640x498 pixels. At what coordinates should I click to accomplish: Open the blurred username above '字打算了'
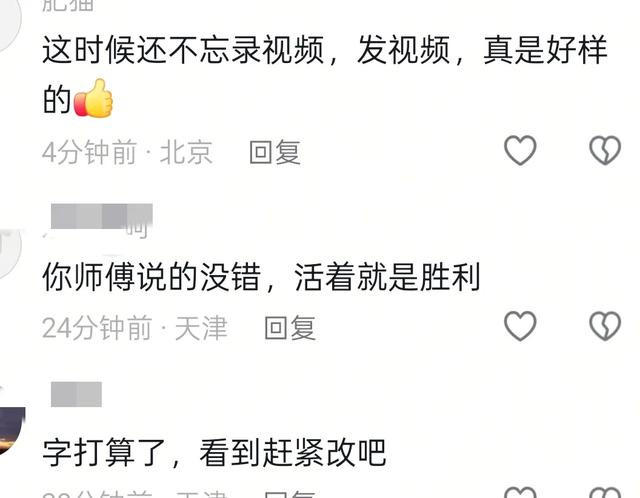76,394
